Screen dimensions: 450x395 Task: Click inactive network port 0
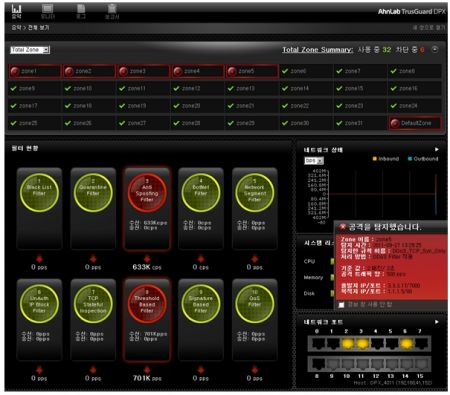318,344
